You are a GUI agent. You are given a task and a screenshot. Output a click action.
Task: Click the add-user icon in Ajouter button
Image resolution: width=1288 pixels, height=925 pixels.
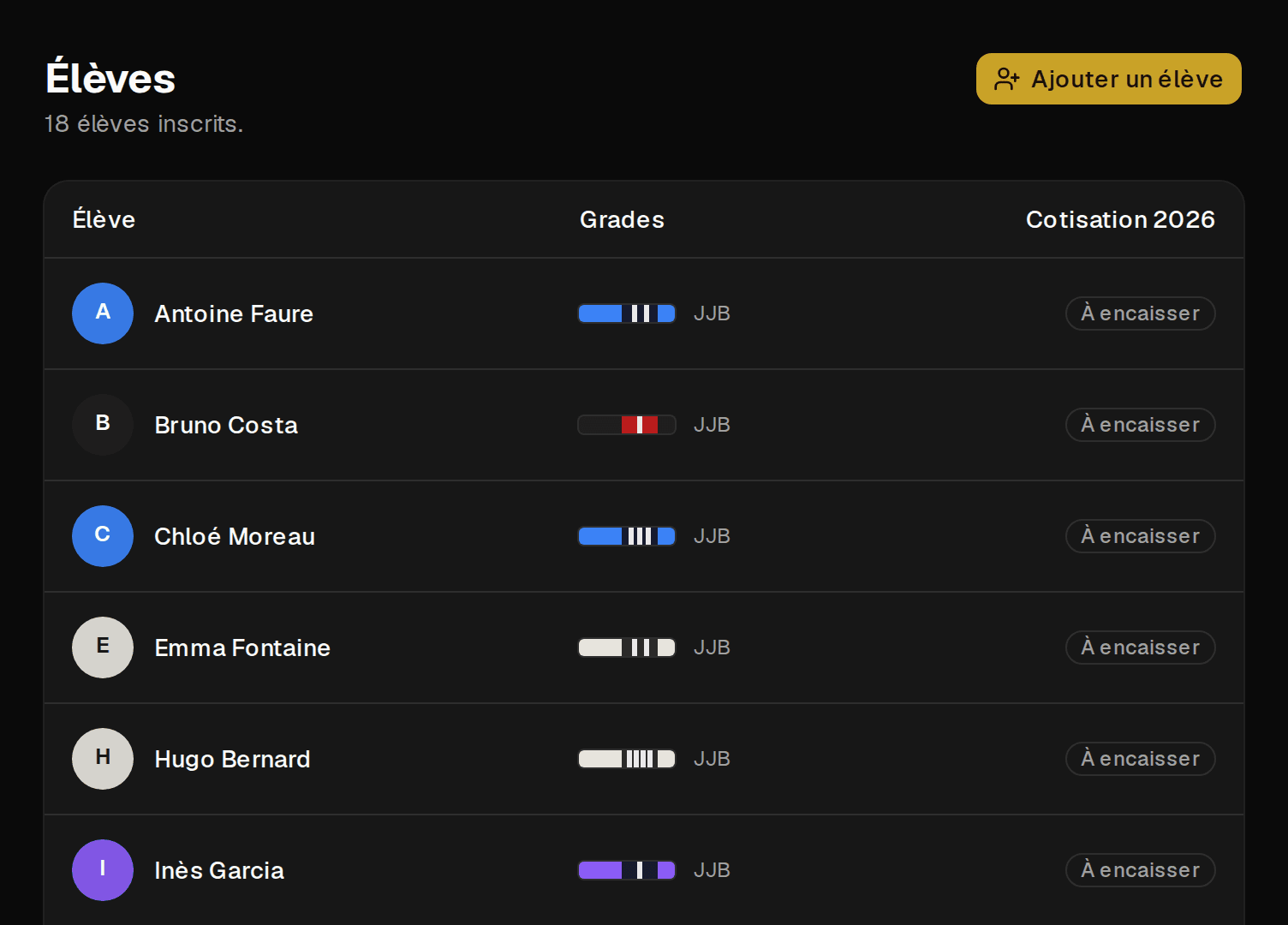click(x=1007, y=80)
